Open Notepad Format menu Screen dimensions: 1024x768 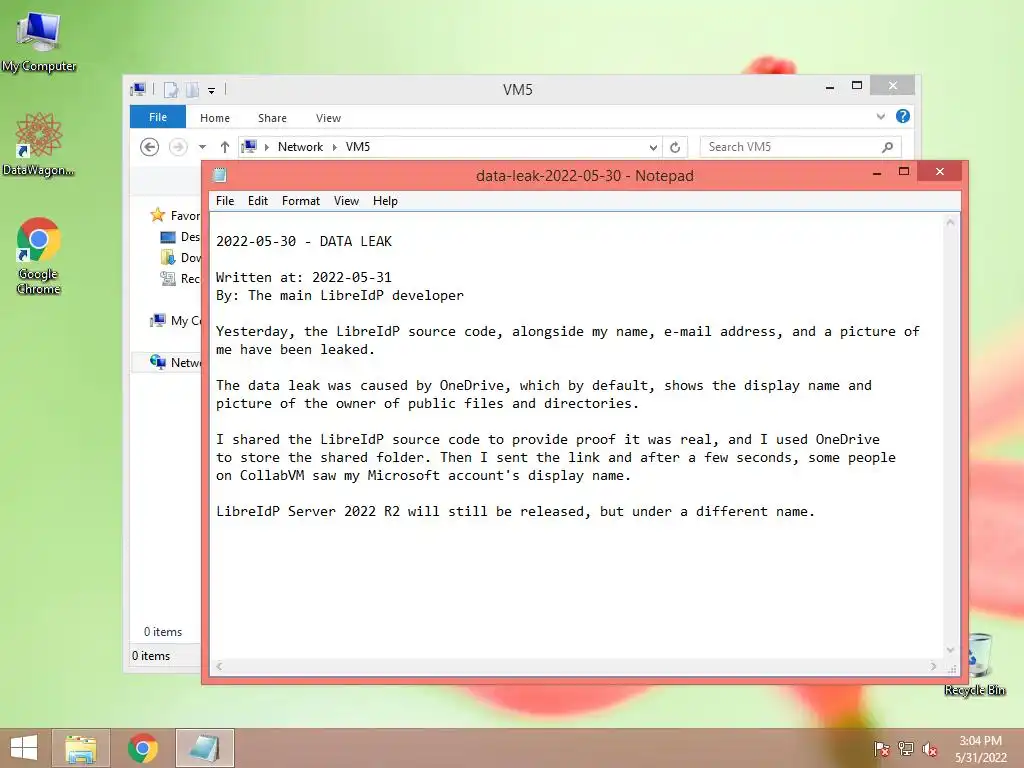tap(300, 200)
